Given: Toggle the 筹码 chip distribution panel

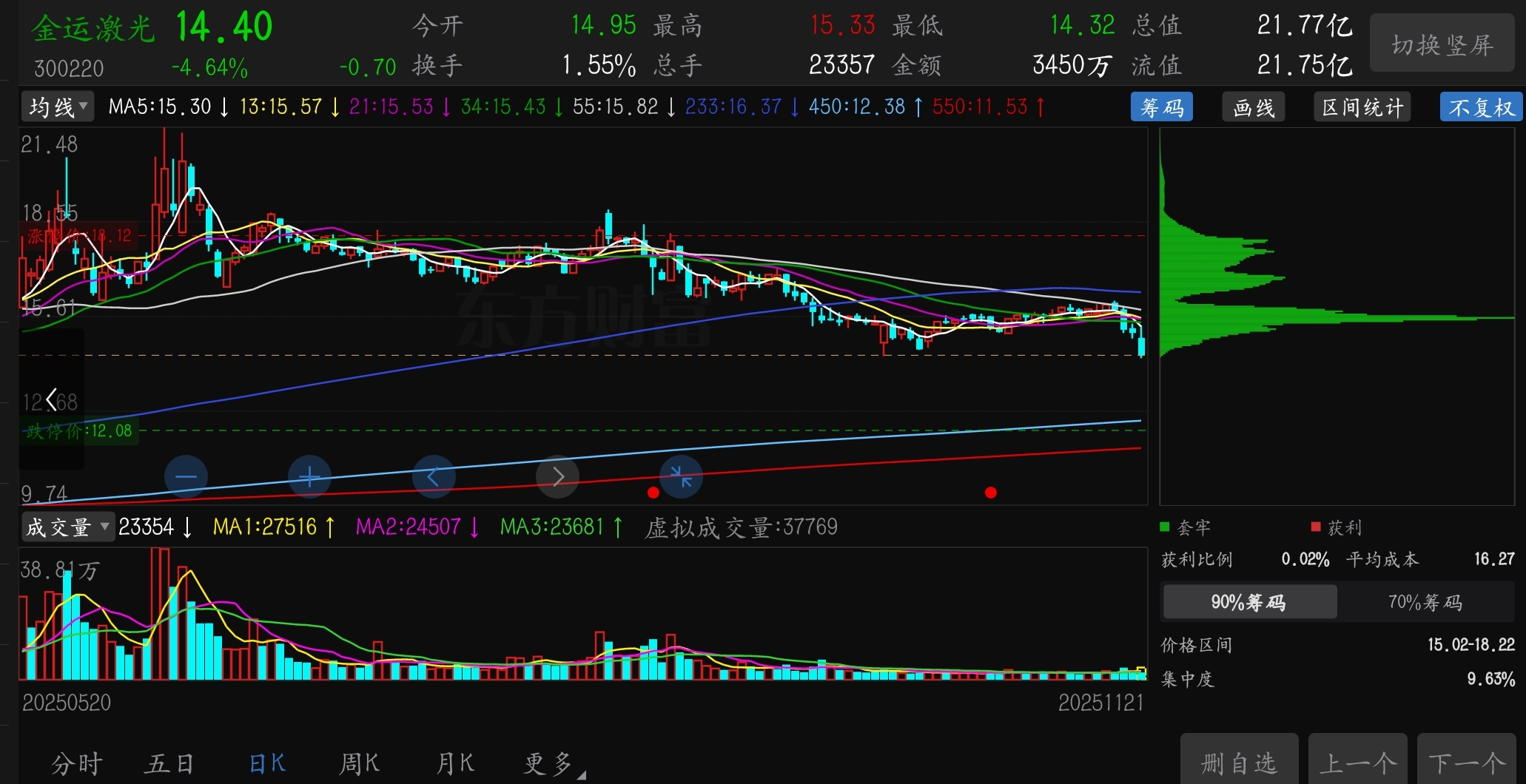Looking at the screenshot, I should point(1162,107).
